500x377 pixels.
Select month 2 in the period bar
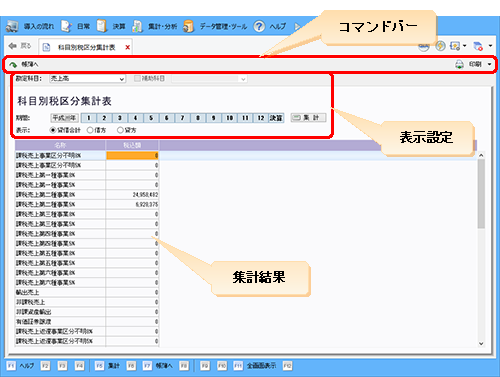pos(104,118)
